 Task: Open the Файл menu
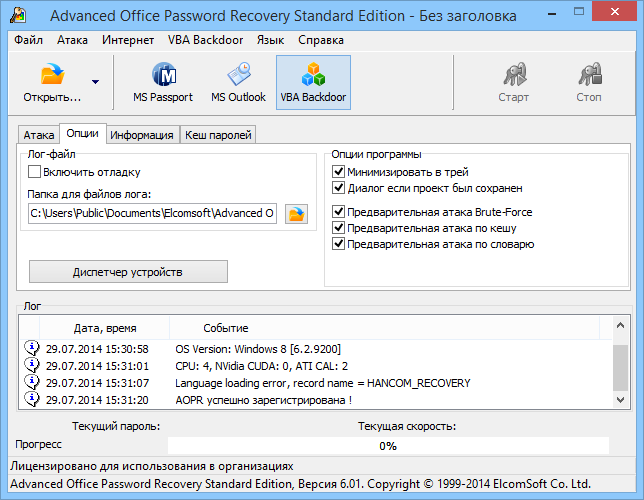[29, 40]
